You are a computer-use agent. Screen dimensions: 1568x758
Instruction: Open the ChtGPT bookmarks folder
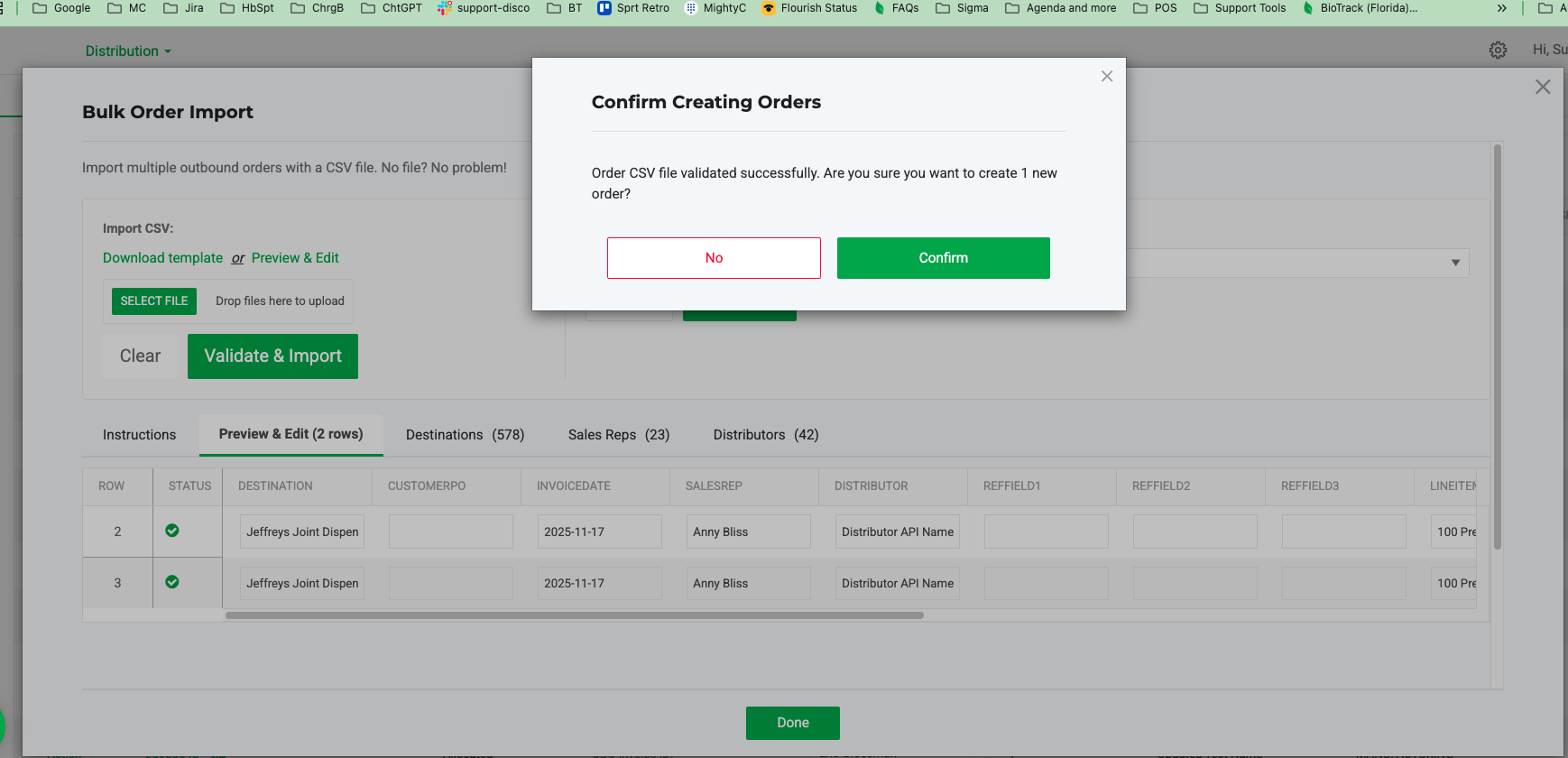391,8
